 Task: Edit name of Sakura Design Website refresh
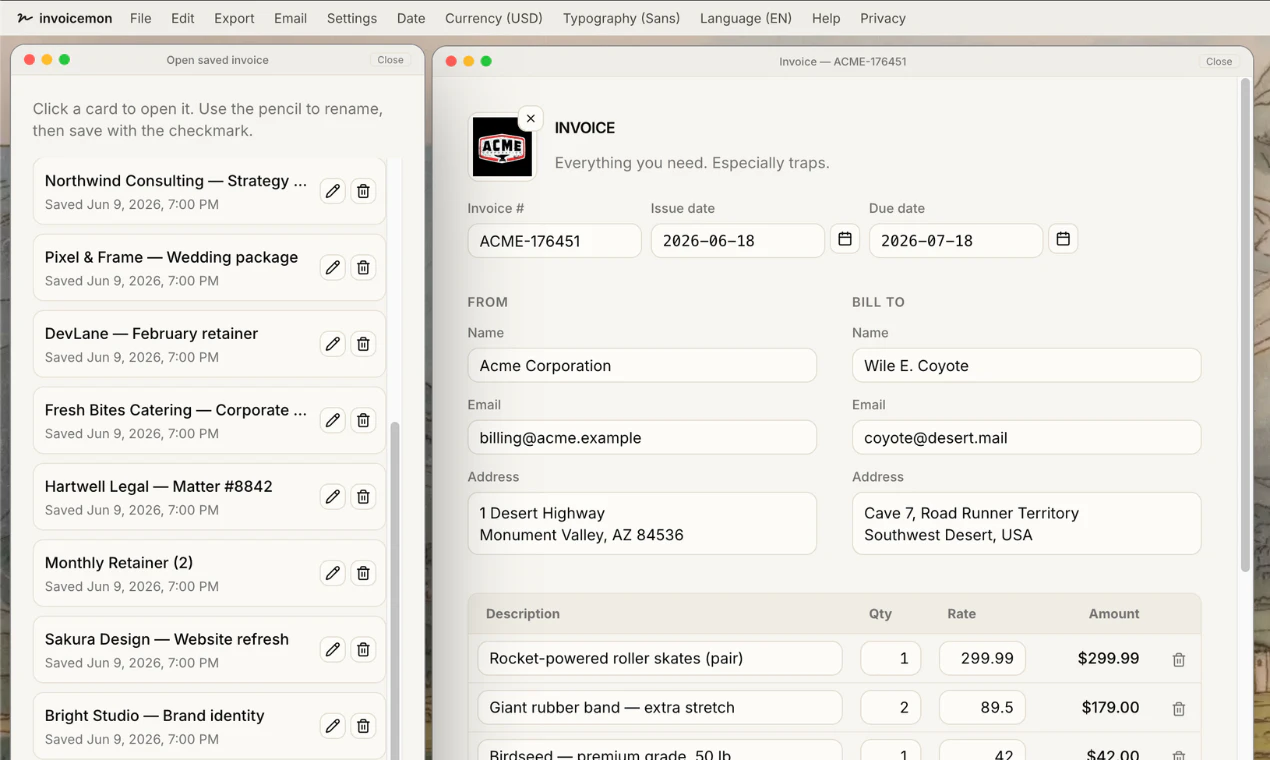[x=333, y=650]
